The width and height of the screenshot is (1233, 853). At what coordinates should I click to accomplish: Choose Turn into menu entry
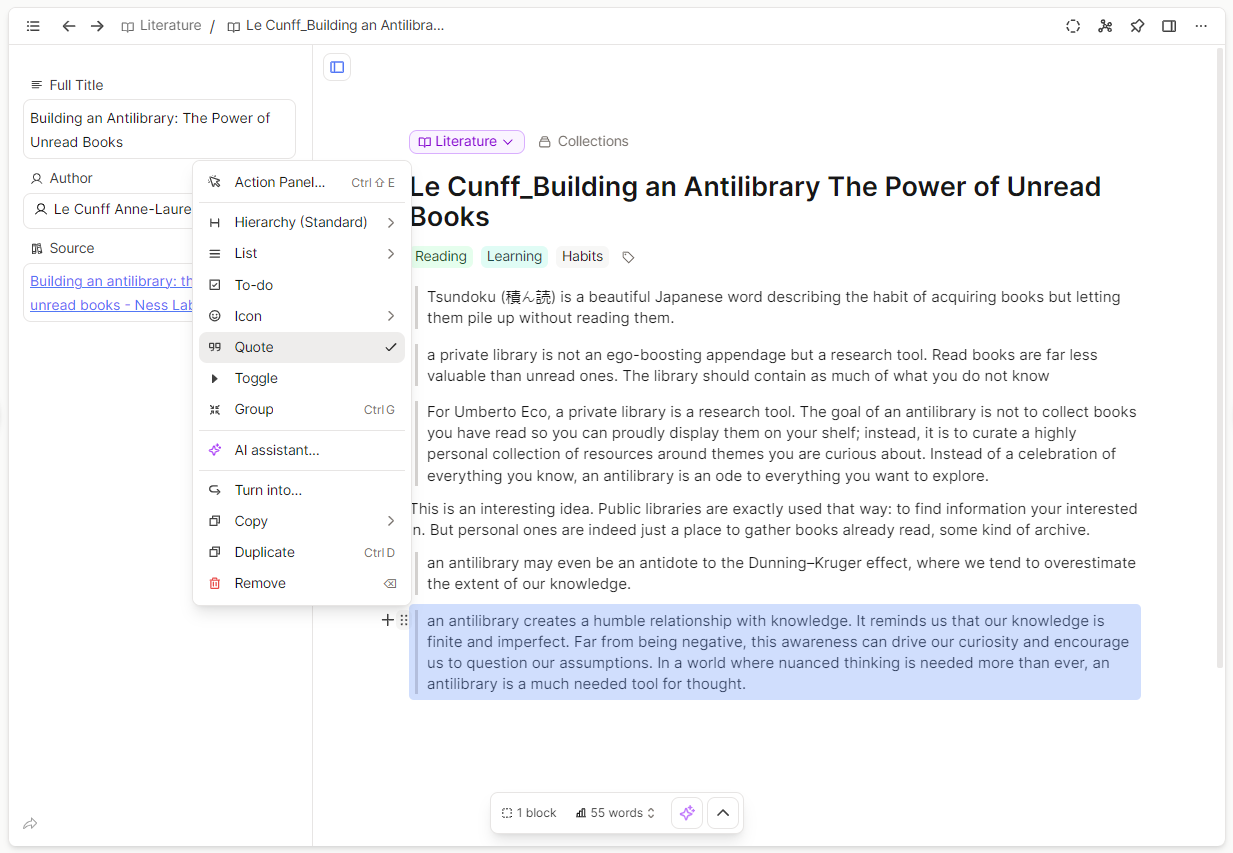(302, 490)
